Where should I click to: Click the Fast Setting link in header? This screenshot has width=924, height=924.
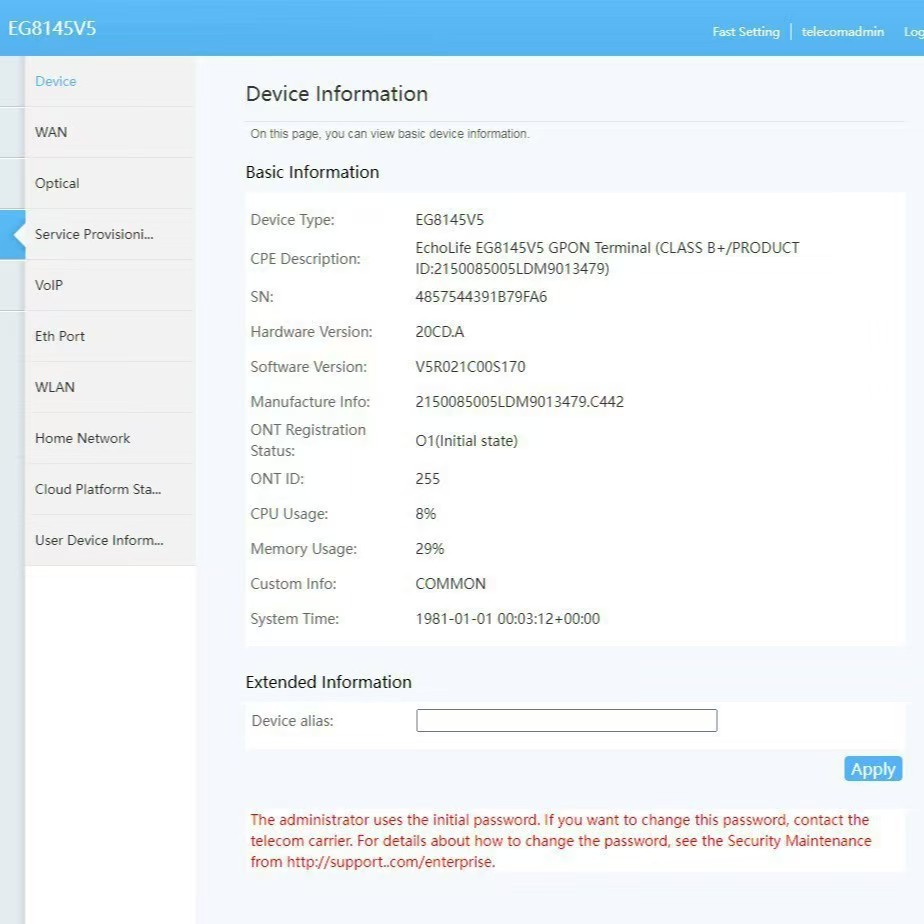pos(745,32)
